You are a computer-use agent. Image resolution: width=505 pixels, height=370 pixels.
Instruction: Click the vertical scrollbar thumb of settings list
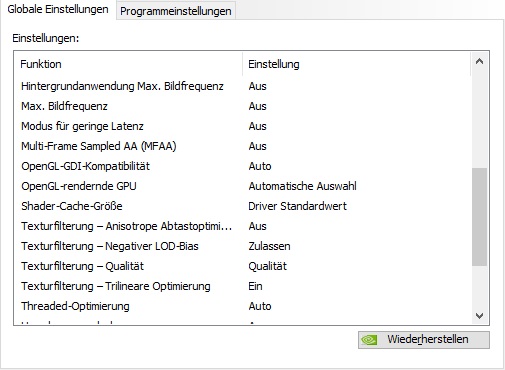479,217
